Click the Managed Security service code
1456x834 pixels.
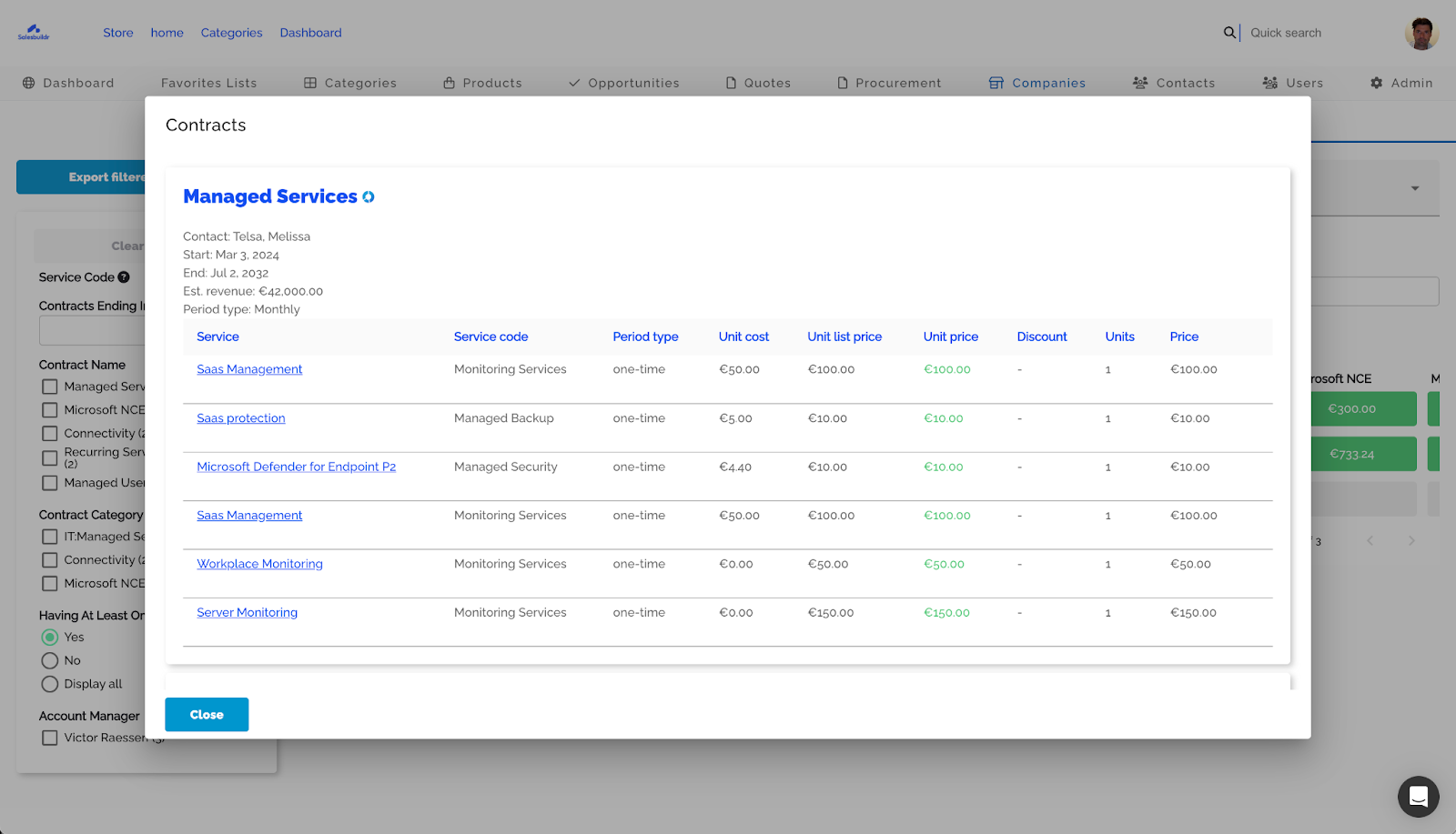(506, 467)
